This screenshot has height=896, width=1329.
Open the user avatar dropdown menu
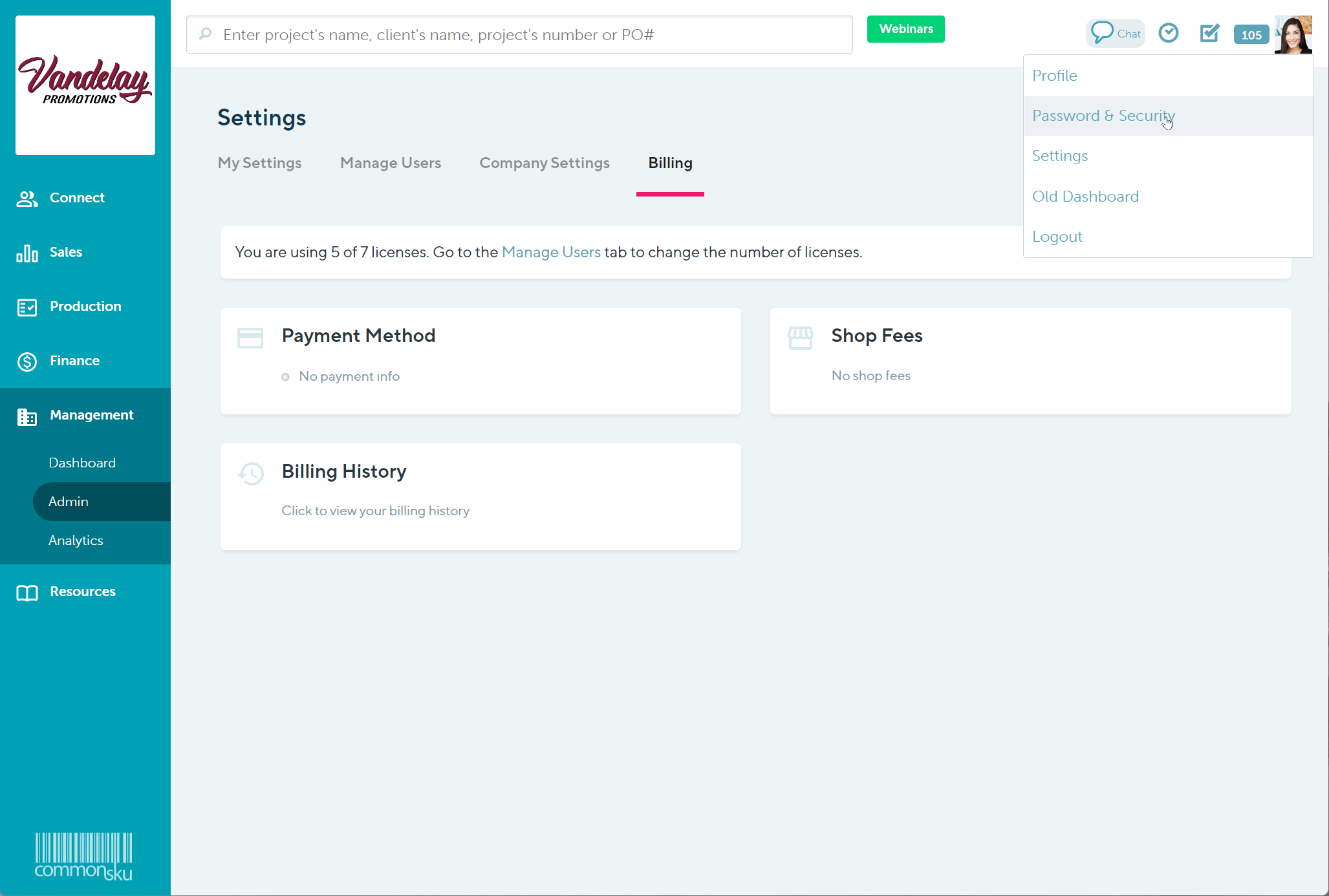click(x=1293, y=34)
